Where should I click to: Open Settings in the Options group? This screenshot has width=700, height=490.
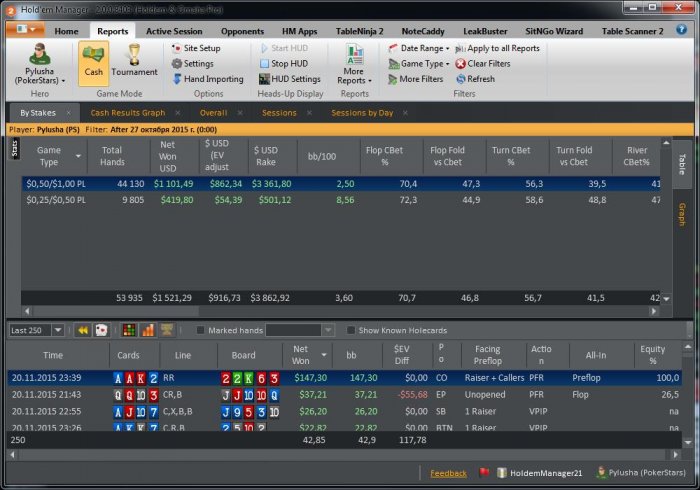(x=193, y=63)
